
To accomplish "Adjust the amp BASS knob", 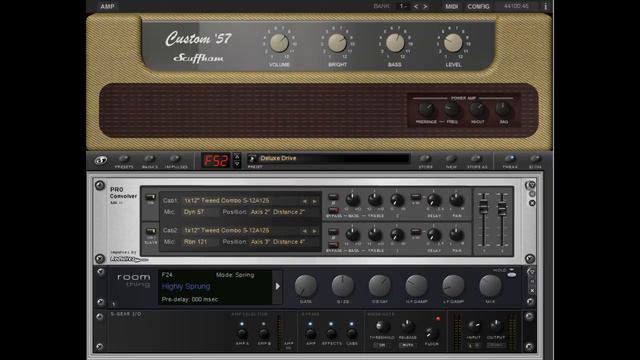I will coord(395,43).
